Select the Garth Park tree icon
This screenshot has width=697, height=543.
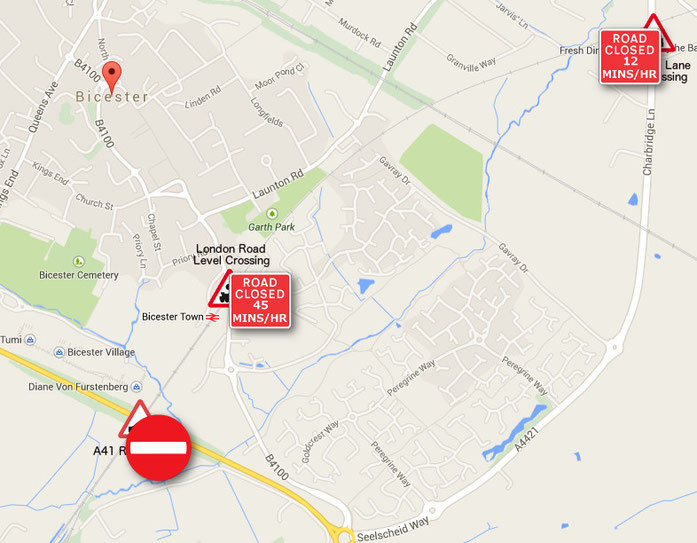[x=272, y=214]
